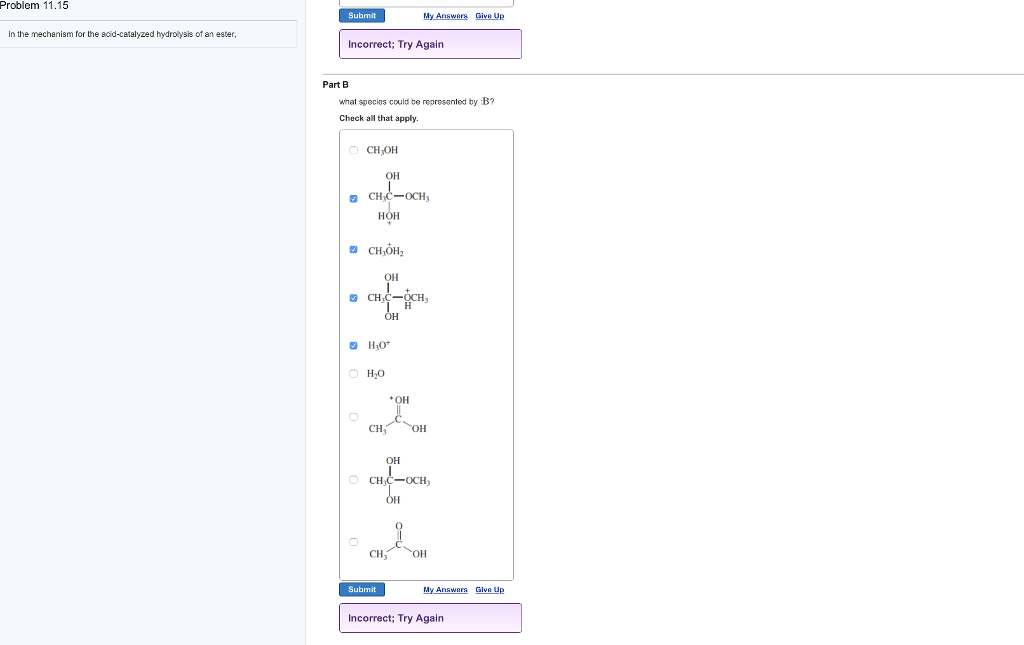This screenshot has height=645, width=1024.
Task: Click the Problem 11.15 title
Action: pos(34,6)
